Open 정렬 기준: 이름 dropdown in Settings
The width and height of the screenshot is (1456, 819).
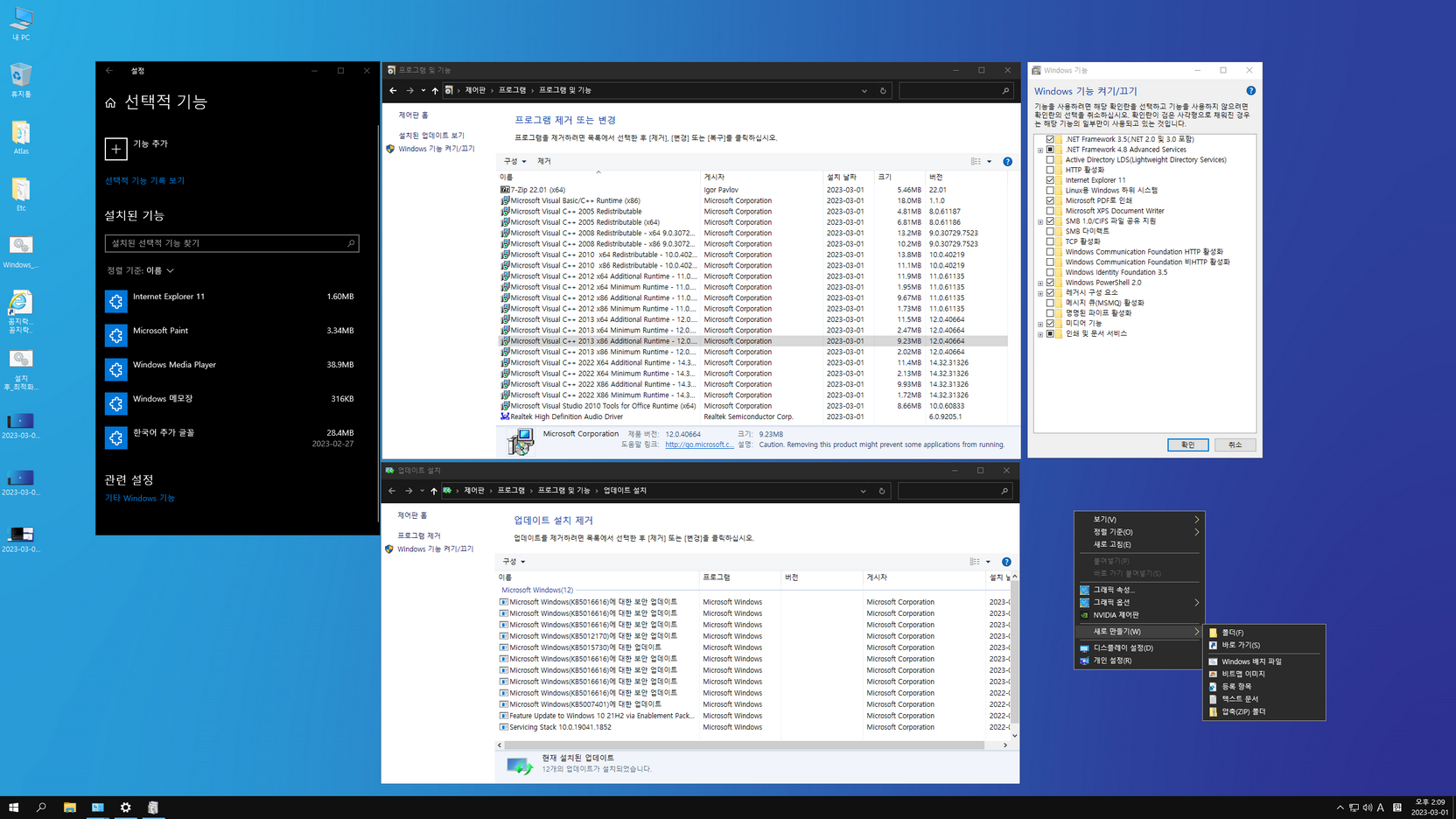(x=141, y=271)
